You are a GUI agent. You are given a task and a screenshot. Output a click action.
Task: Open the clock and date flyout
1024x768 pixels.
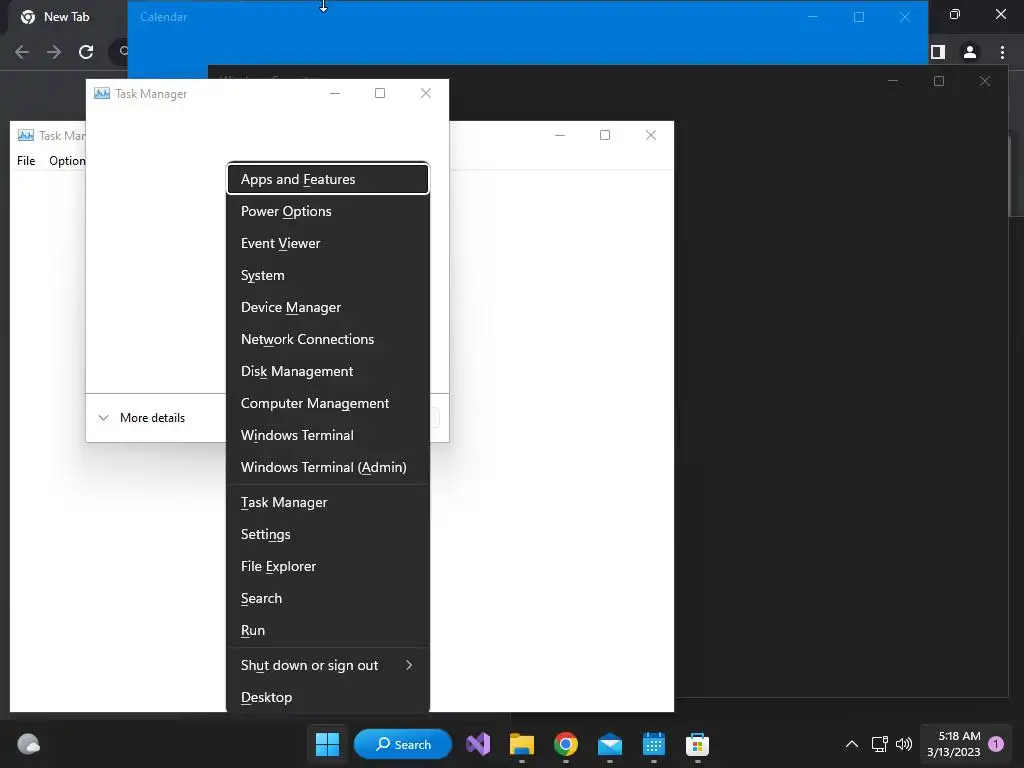click(x=953, y=744)
